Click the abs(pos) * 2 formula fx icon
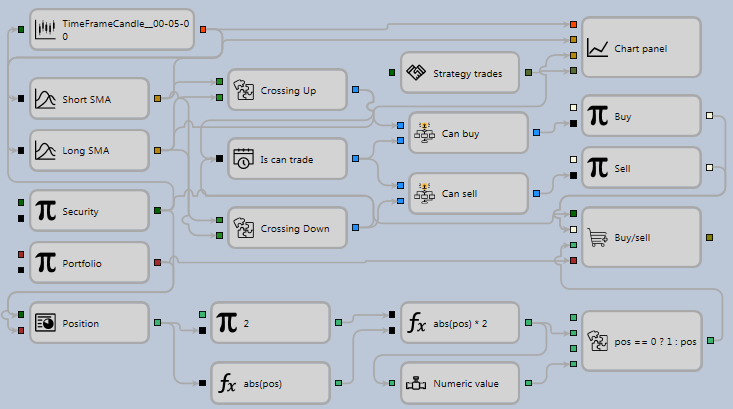 click(417, 323)
